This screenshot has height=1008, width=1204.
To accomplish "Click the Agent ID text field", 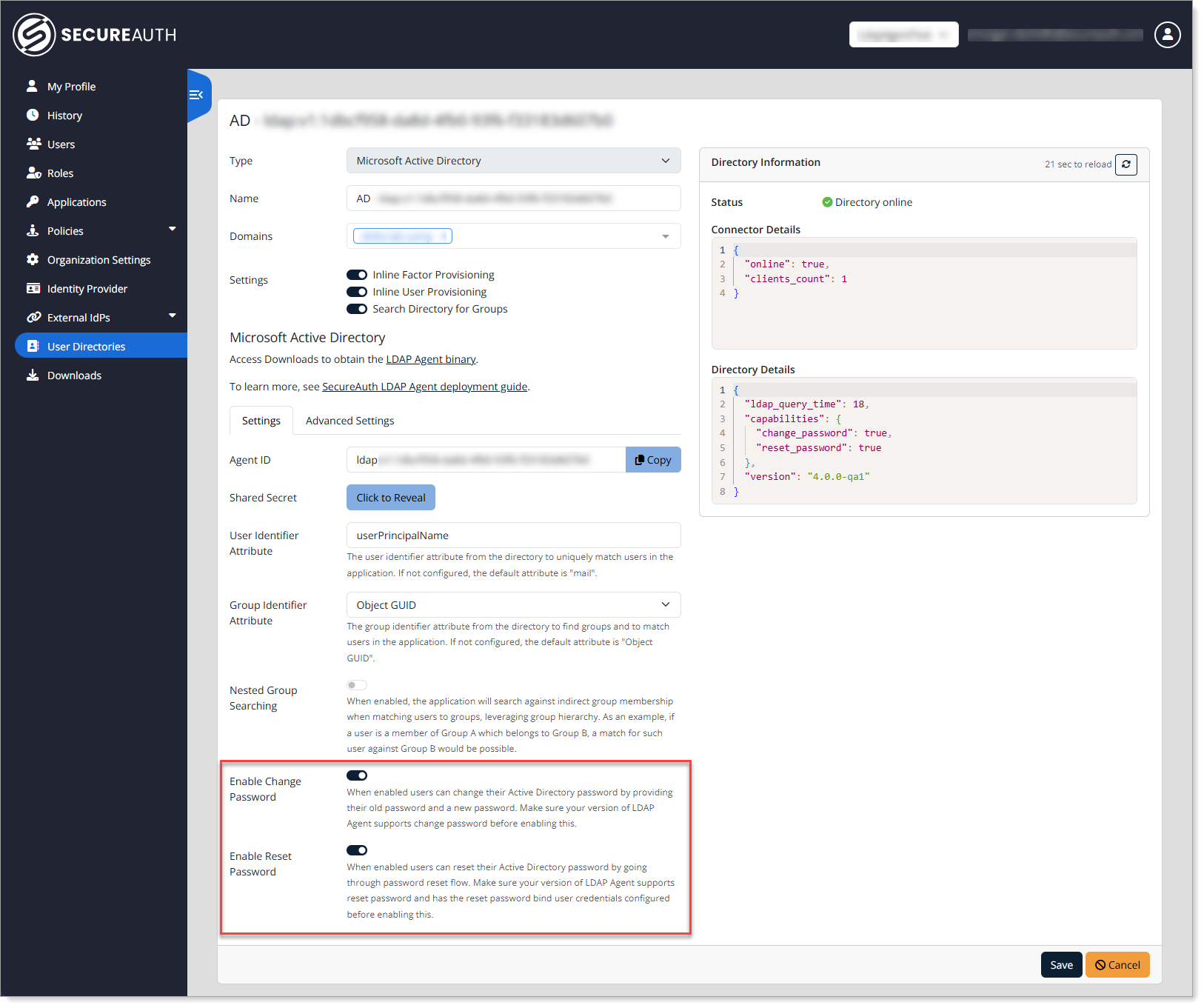I will click(x=486, y=460).
